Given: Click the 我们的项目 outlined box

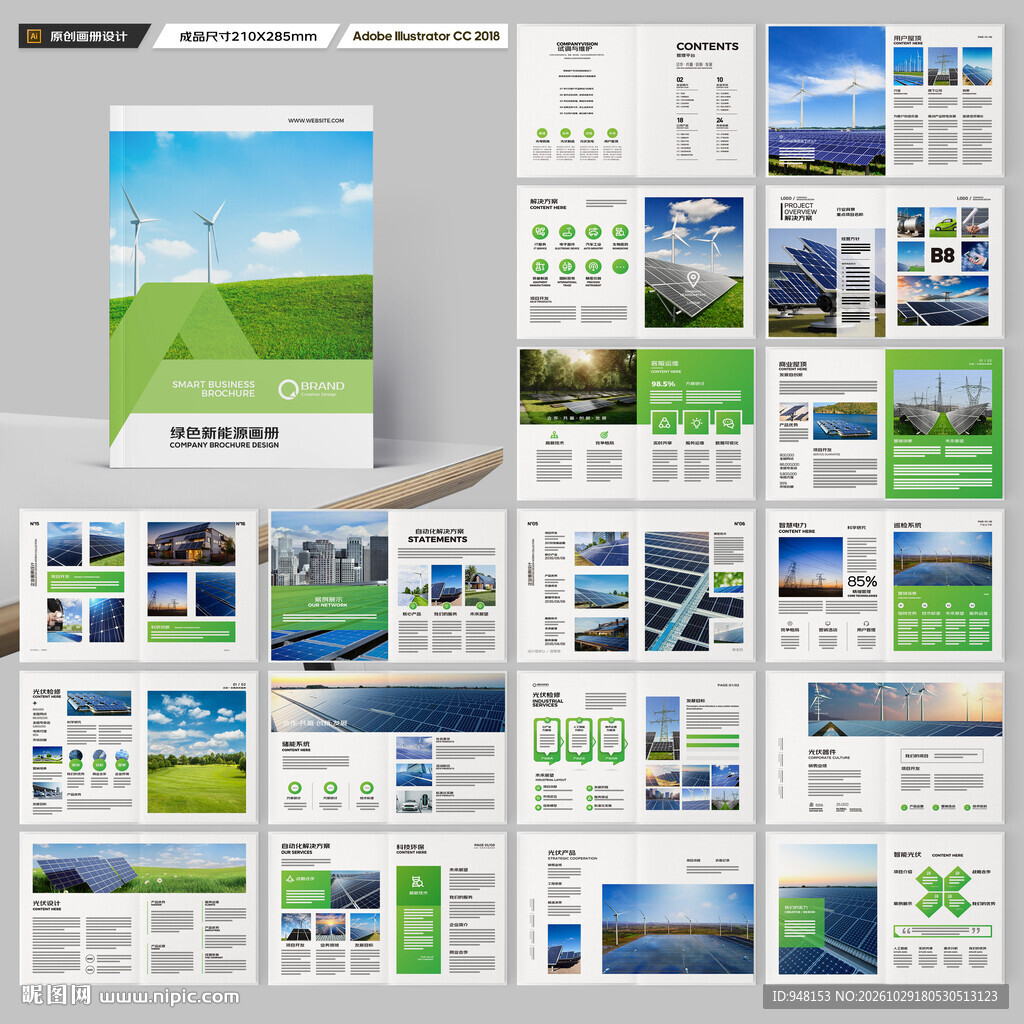Looking at the screenshot, I should (942, 756).
